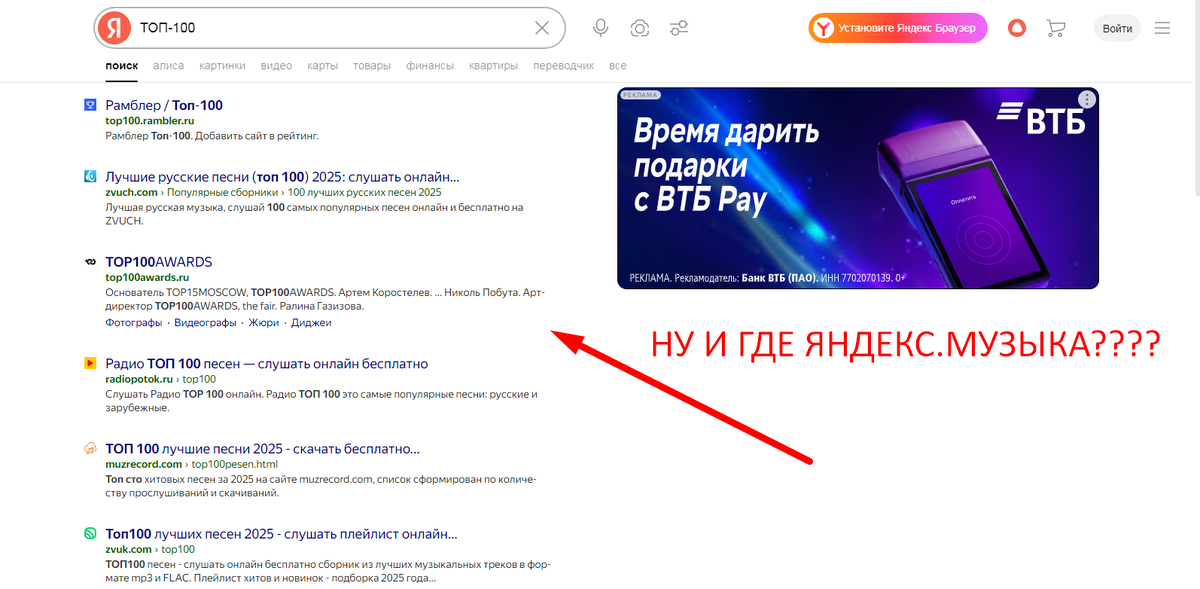Click the radiopotok.ru play-style favicon
The image size is (1200, 589).
pos(92,364)
